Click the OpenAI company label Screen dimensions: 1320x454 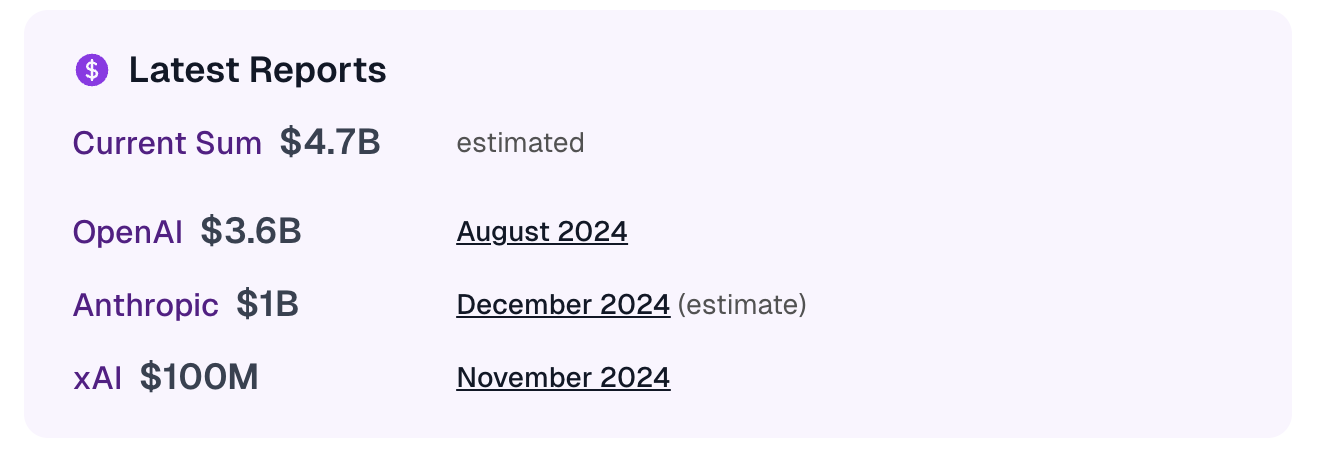128,232
